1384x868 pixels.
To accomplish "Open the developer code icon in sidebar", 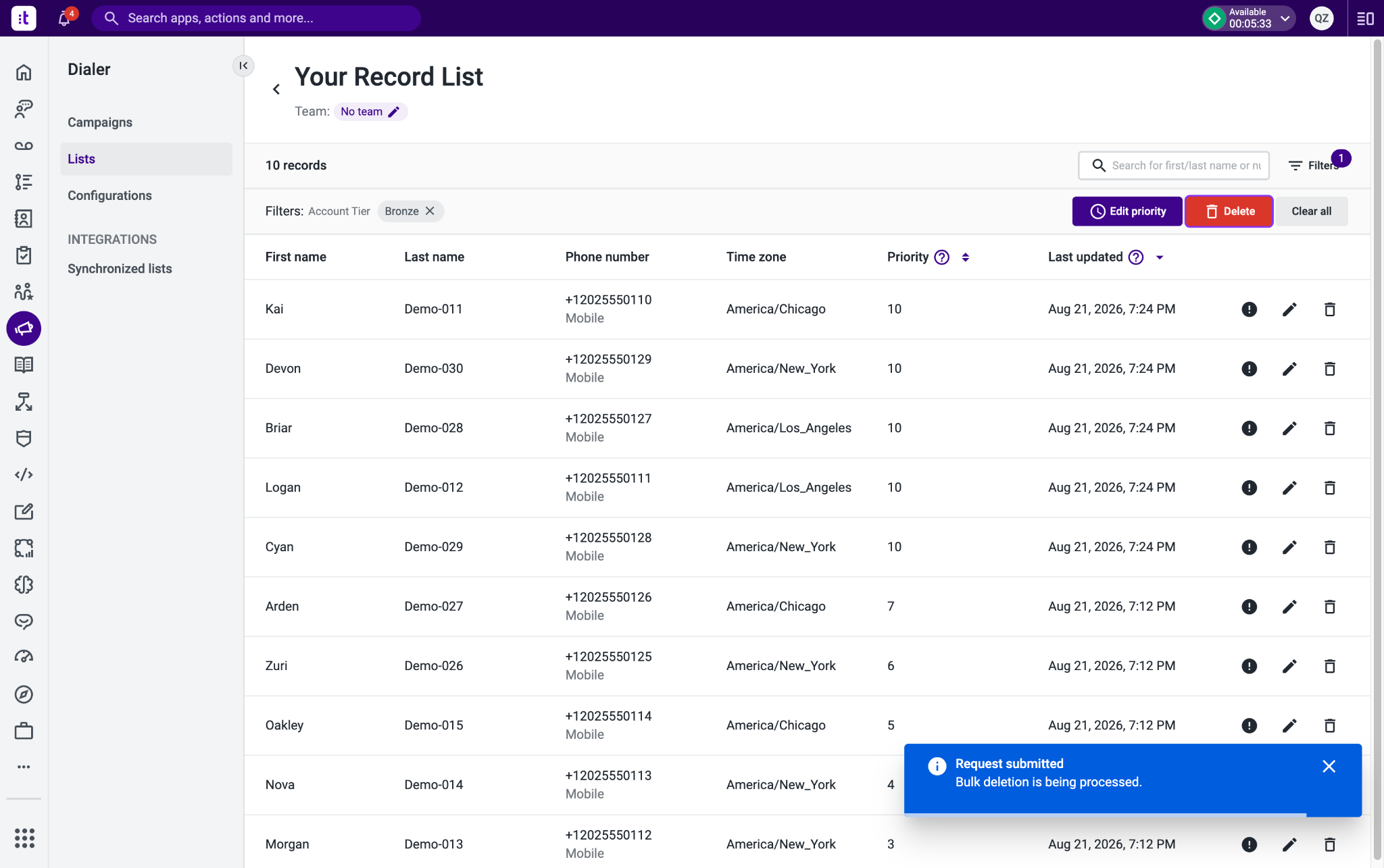I will pos(24,475).
